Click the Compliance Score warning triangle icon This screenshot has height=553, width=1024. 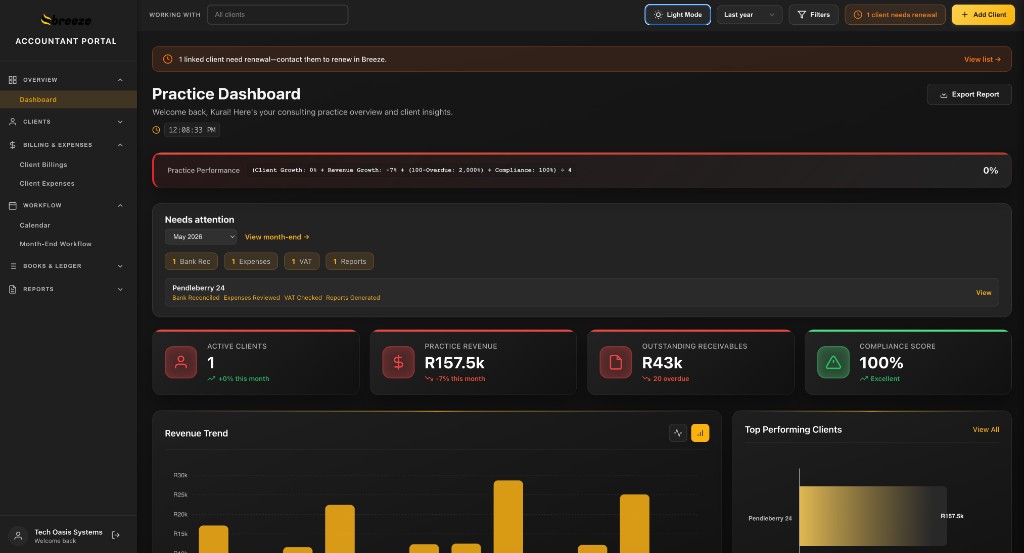pyautogui.click(x=833, y=362)
